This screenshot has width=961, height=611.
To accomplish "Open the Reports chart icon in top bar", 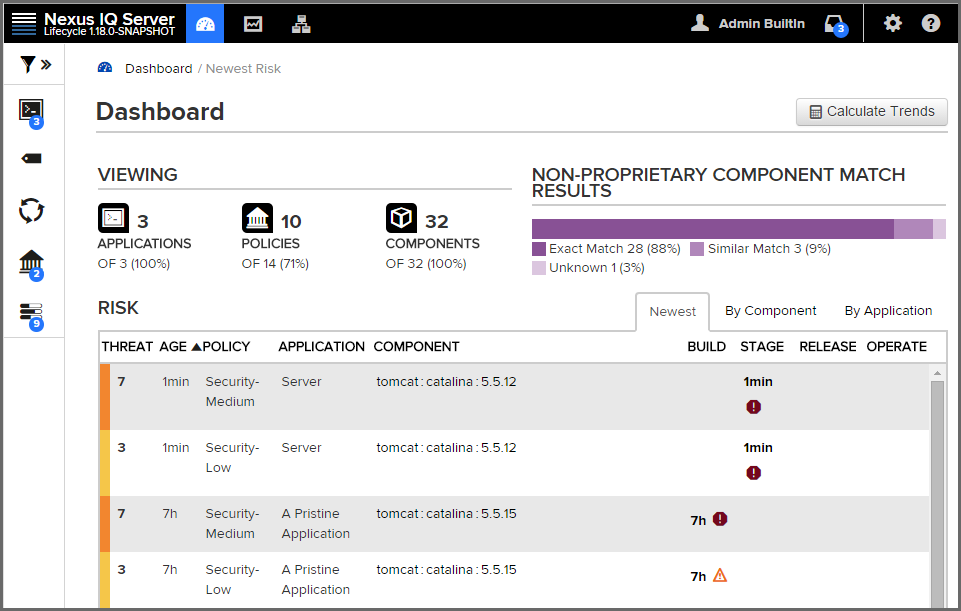I will tap(253, 24).
